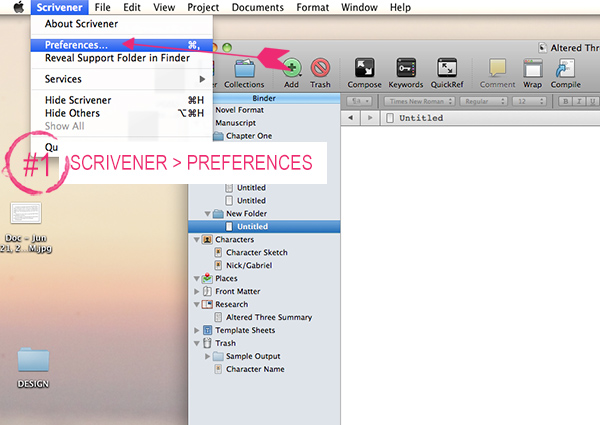Click the green zoom window button
Screen dimensions: 600x425
pyautogui.click(x=227, y=47)
